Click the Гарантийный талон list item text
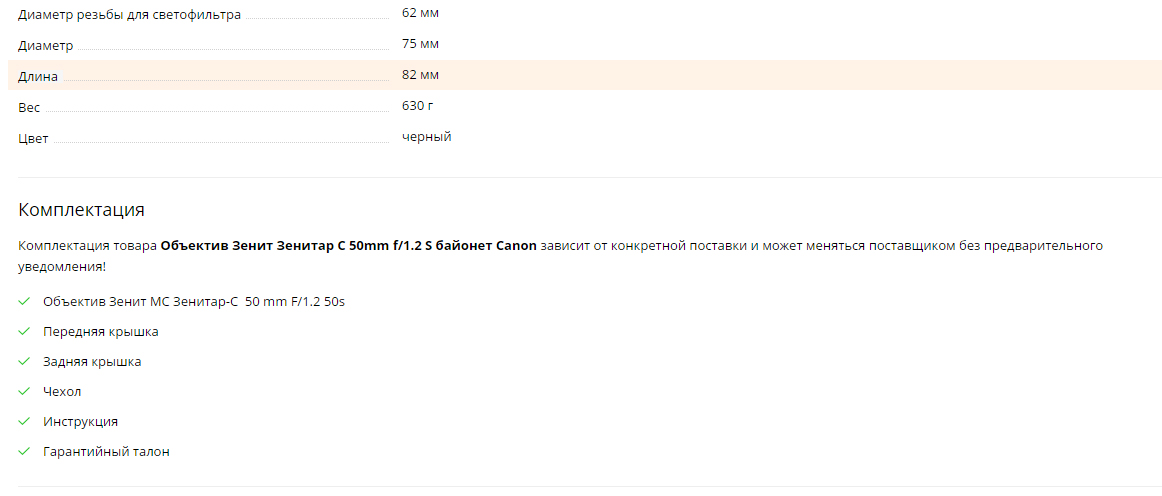1162x496 pixels. [106, 452]
